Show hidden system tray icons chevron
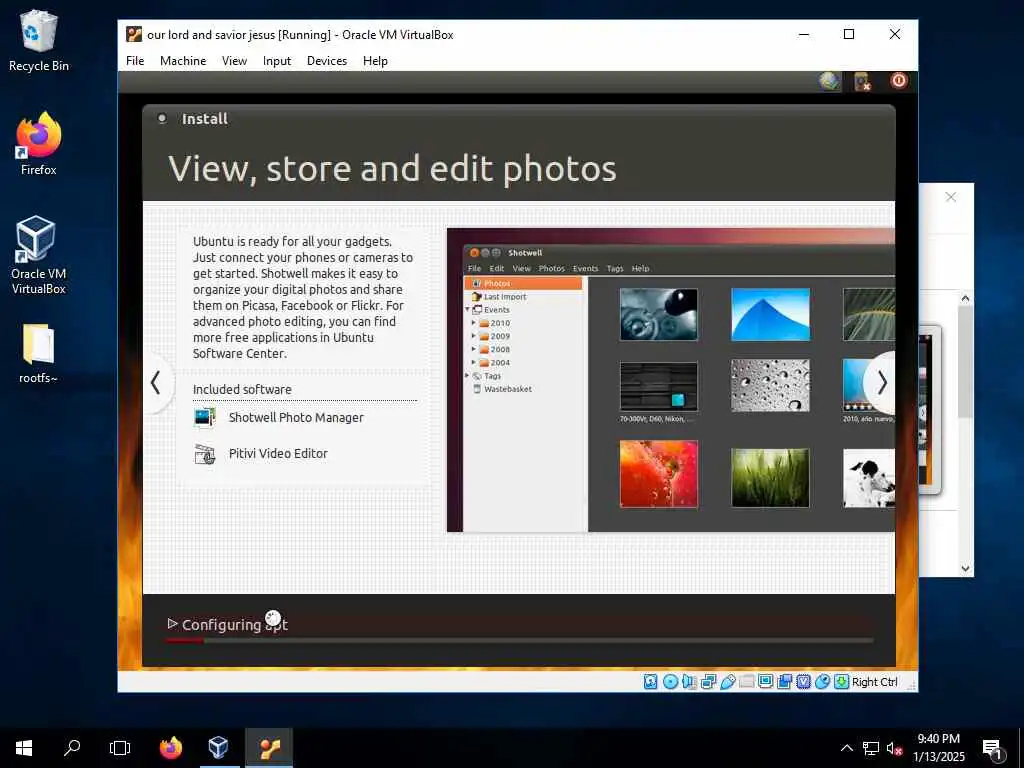This screenshot has height=768, width=1024. click(846, 748)
